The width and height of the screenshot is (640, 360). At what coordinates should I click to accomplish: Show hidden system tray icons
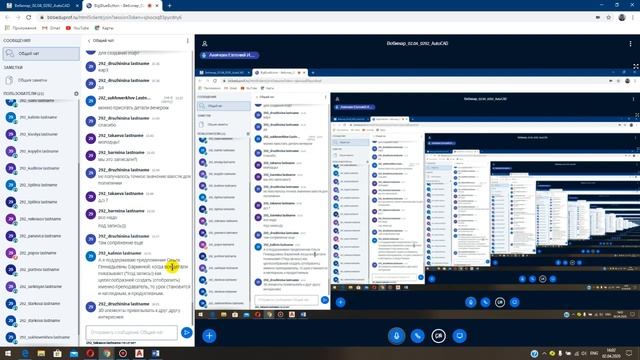[544, 353]
